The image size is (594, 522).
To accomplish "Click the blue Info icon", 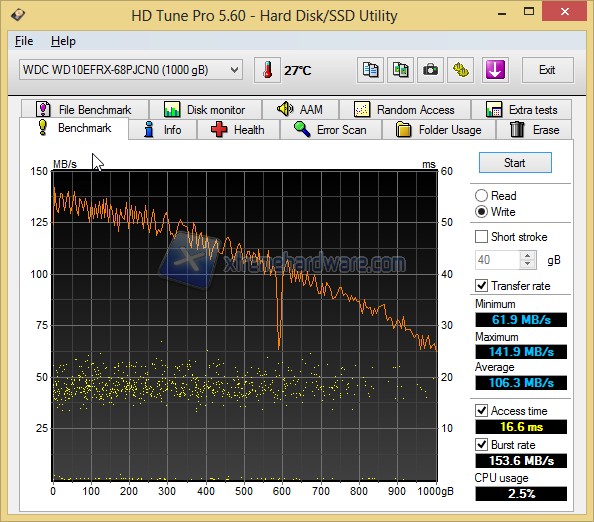I will [x=149, y=130].
